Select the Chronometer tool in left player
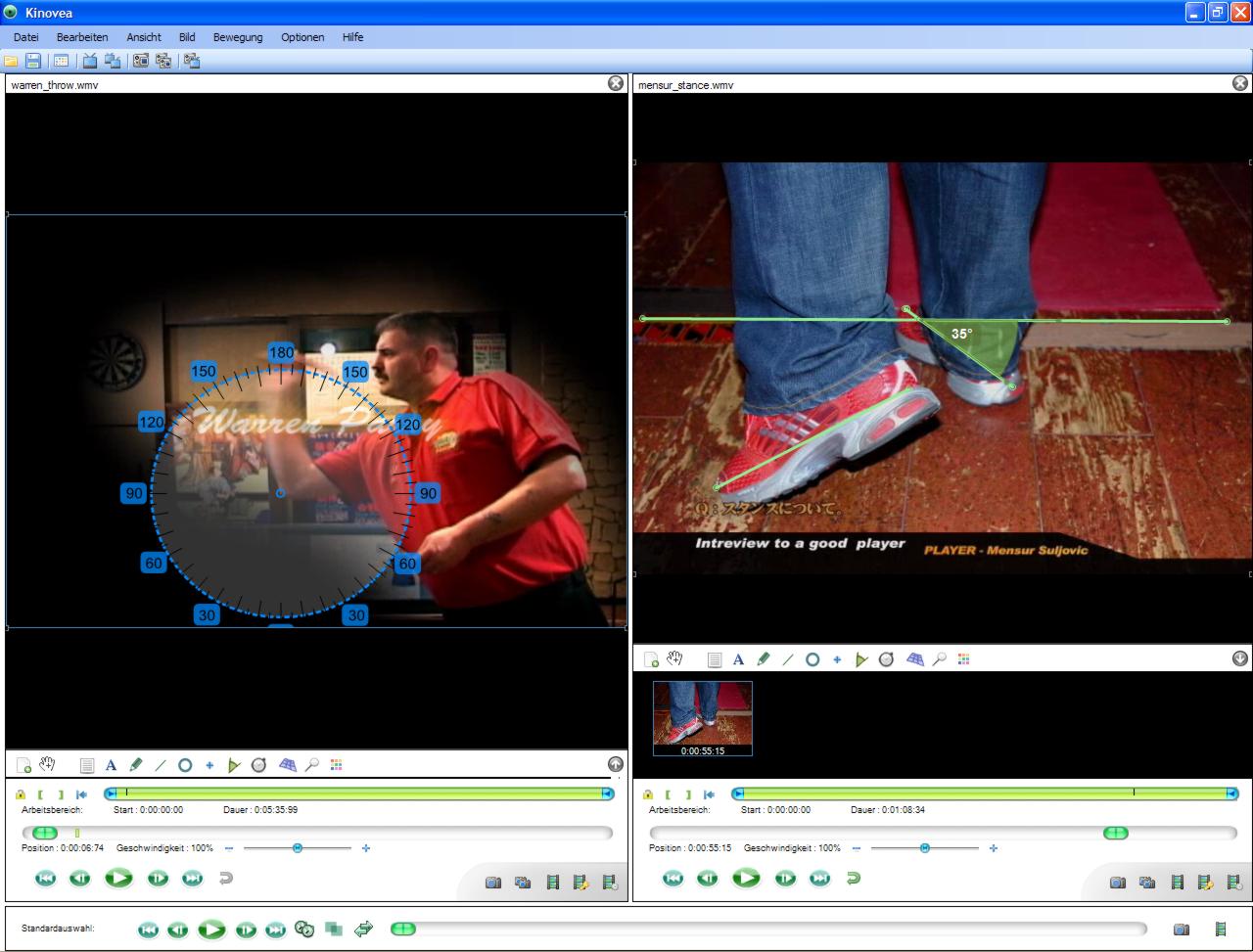The height and width of the screenshot is (952, 1253). [x=258, y=765]
